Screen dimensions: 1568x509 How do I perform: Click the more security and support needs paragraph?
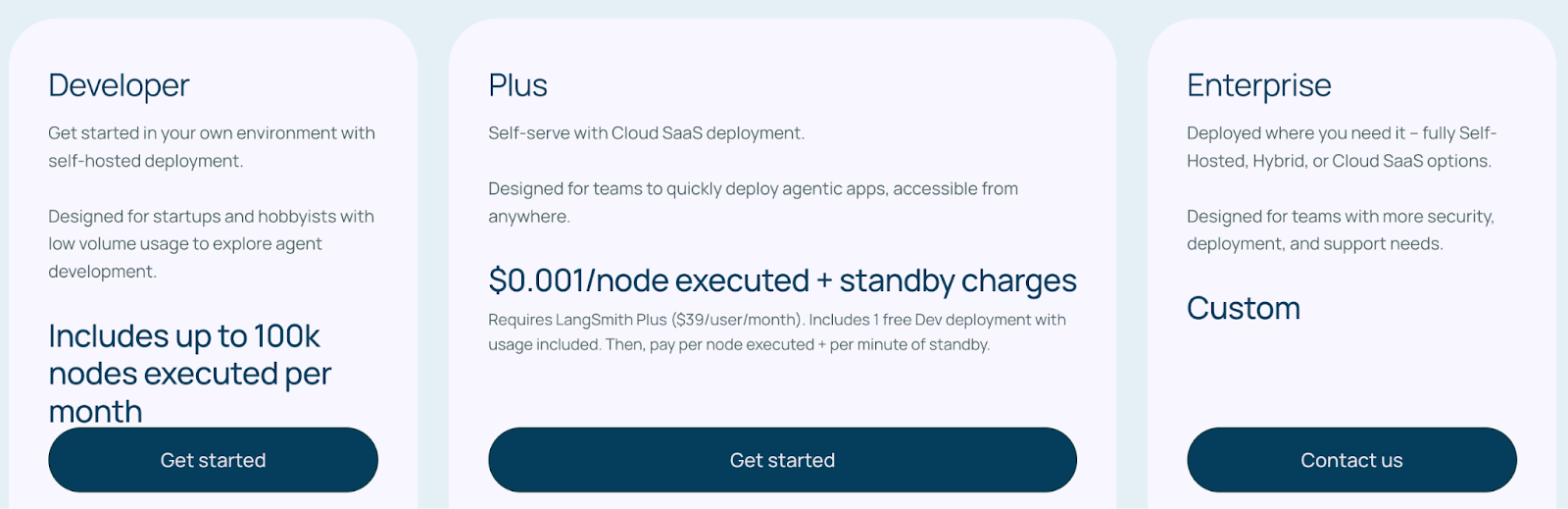[x=1340, y=229]
